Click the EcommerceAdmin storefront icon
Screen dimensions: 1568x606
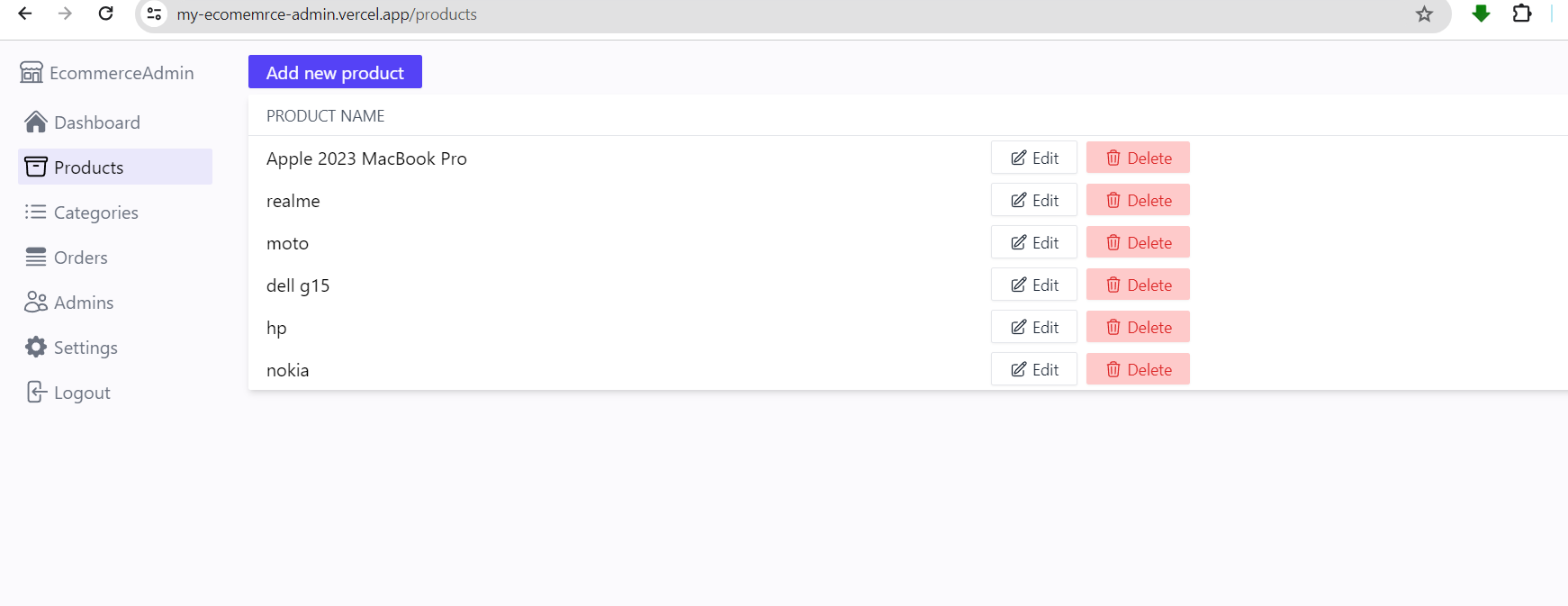tap(32, 72)
